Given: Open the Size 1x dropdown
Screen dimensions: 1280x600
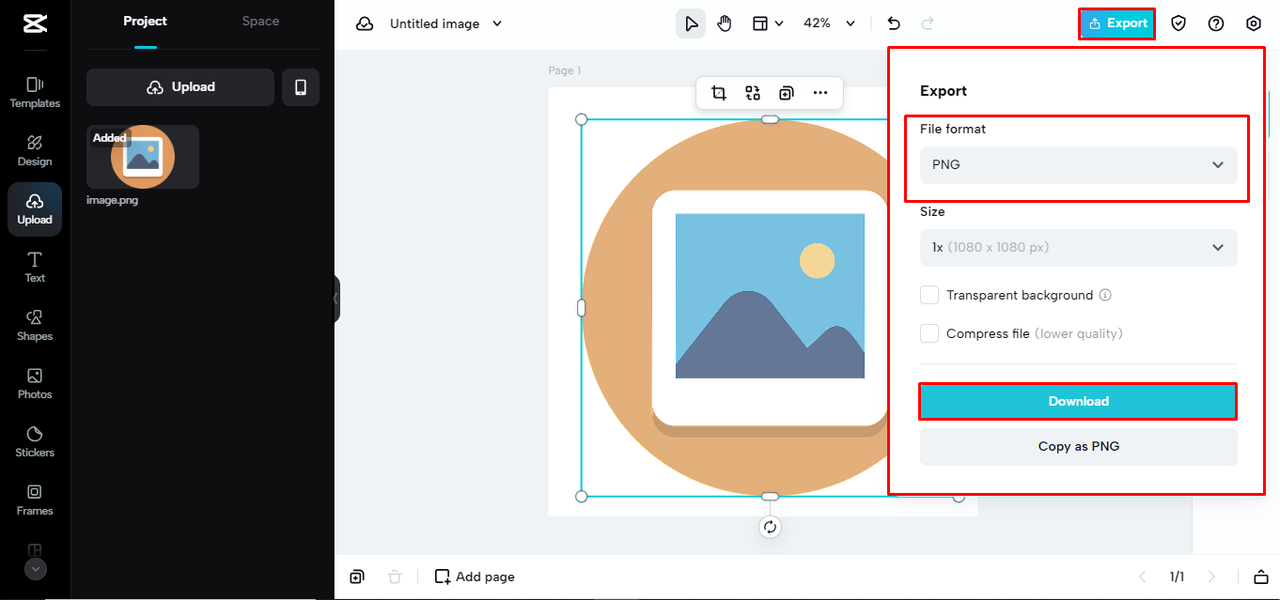Looking at the screenshot, I should (1078, 247).
